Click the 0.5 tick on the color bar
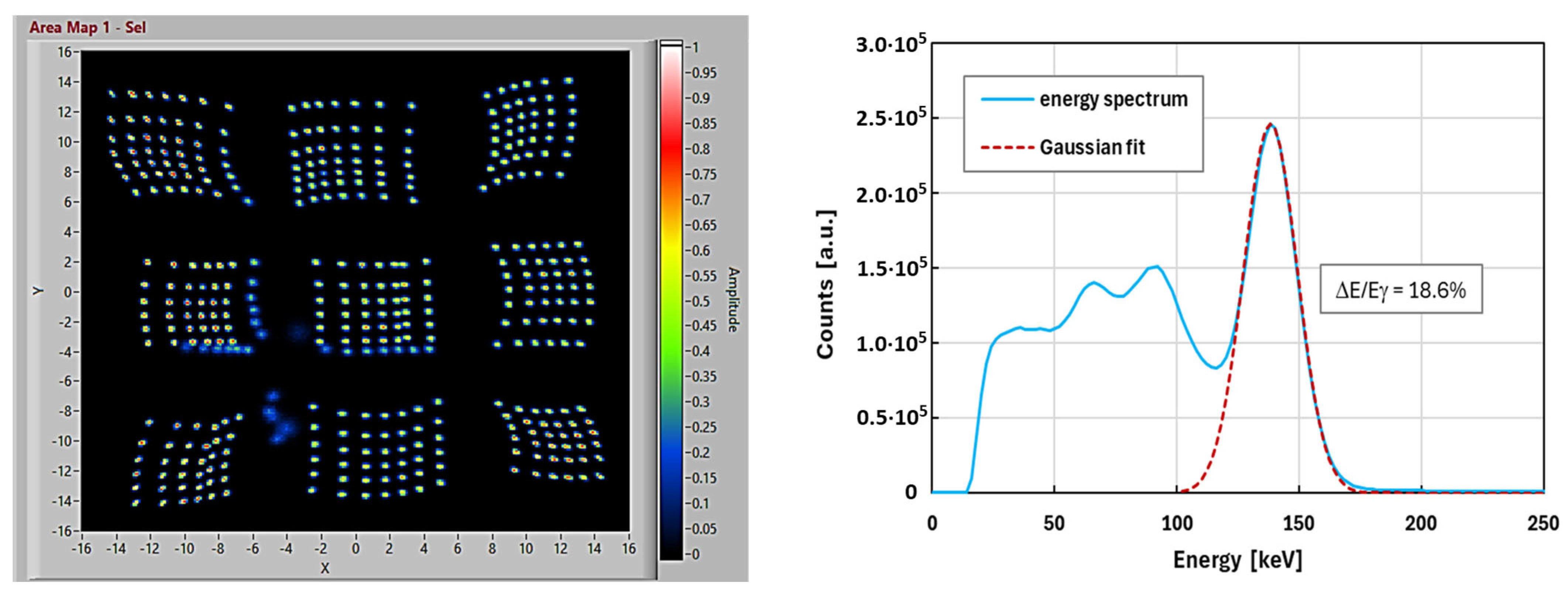1568x594 pixels. click(699, 301)
